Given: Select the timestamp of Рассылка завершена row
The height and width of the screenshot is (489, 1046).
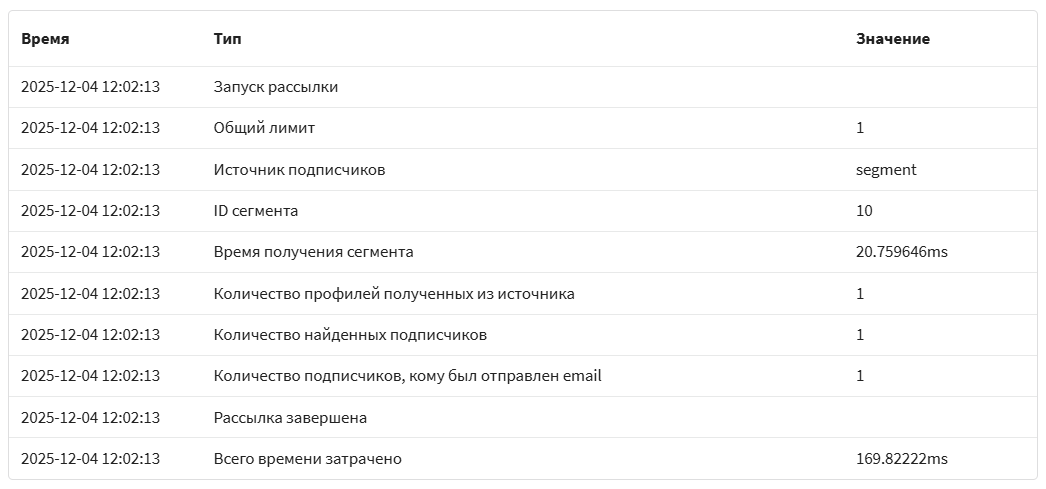Looking at the screenshot, I should (90, 418).
